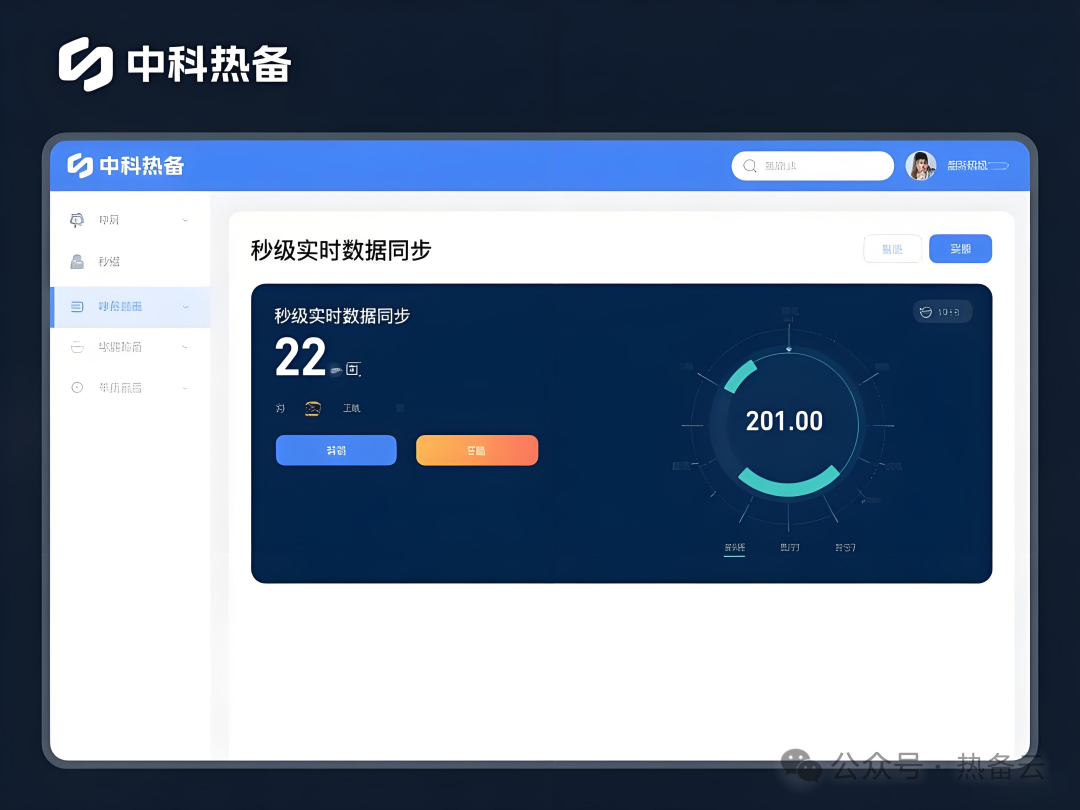The height and width of the screenshot is (810, 1080).
Task: Open the magnifier search icon in the top bar
Action: pyautogui.click(x=749, y=165)
